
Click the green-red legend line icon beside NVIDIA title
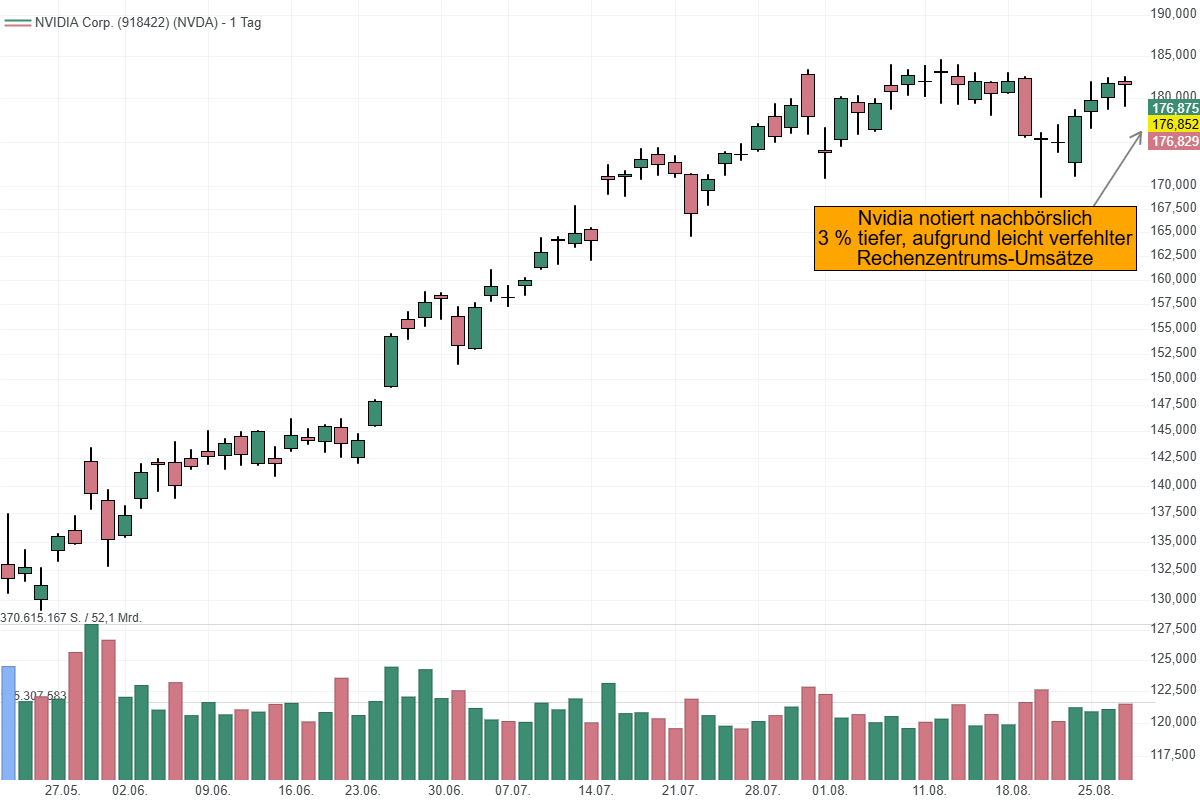click(17, 22)
